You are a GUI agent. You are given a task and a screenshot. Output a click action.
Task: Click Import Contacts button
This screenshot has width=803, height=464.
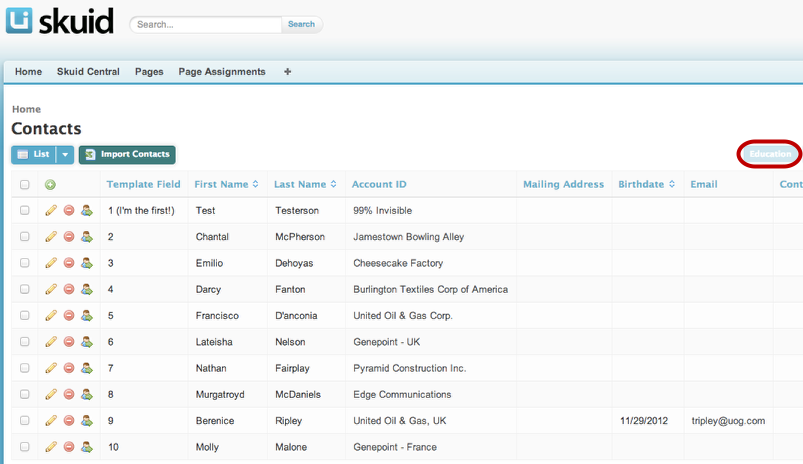[x=127, y=155]
